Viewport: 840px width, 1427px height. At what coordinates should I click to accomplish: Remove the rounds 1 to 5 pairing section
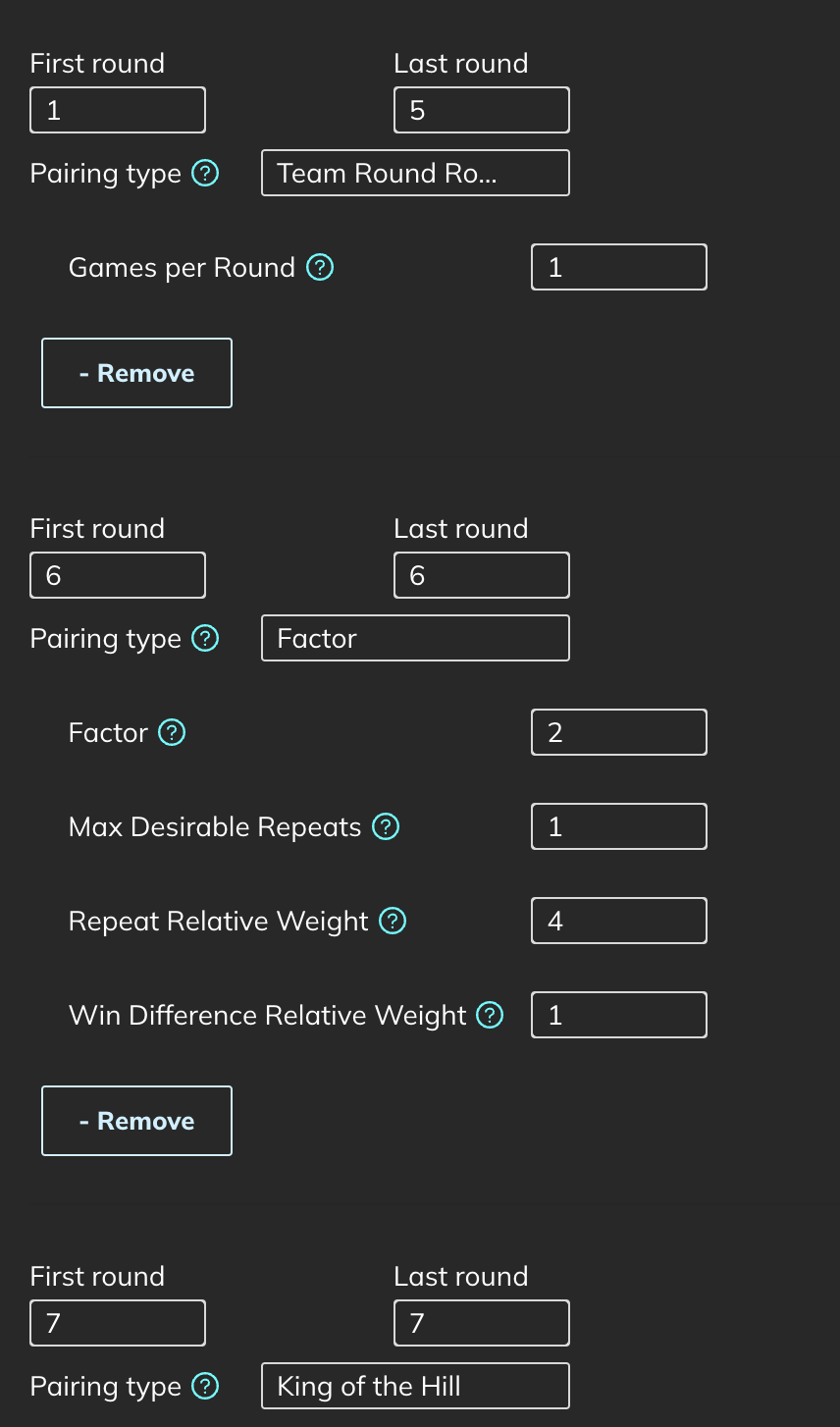[136, 373]
